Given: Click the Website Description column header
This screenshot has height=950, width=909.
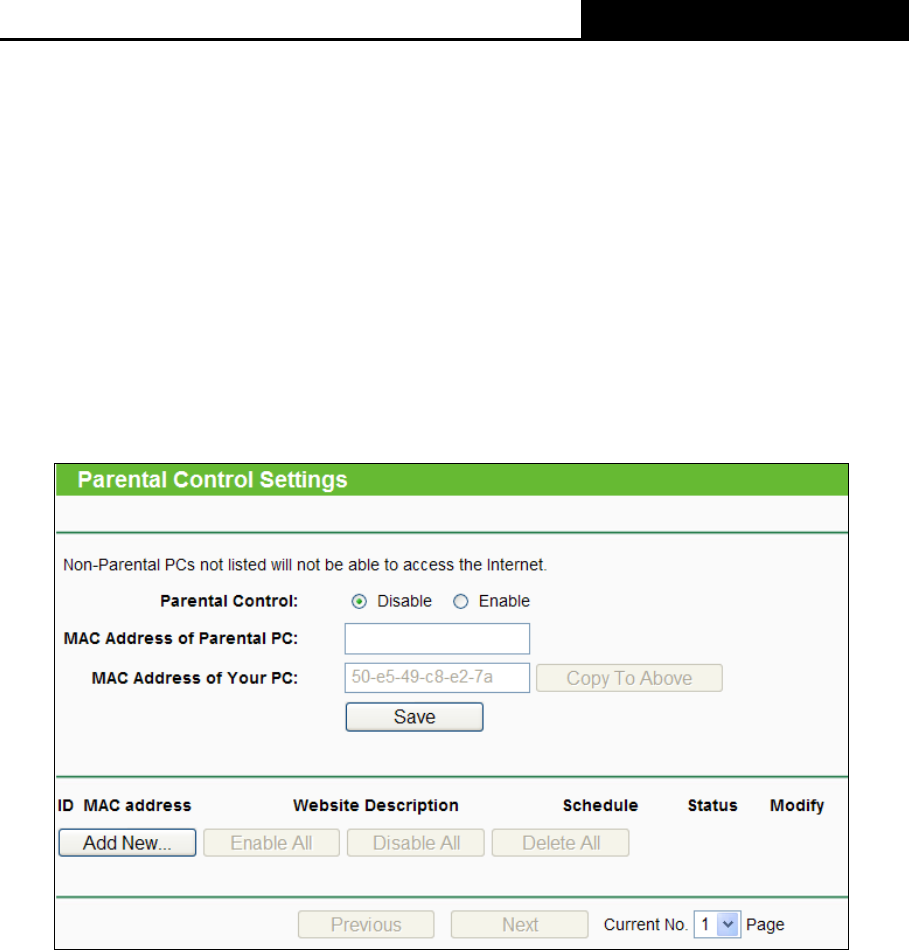Looking at the screenshot, I should [376, 805].
